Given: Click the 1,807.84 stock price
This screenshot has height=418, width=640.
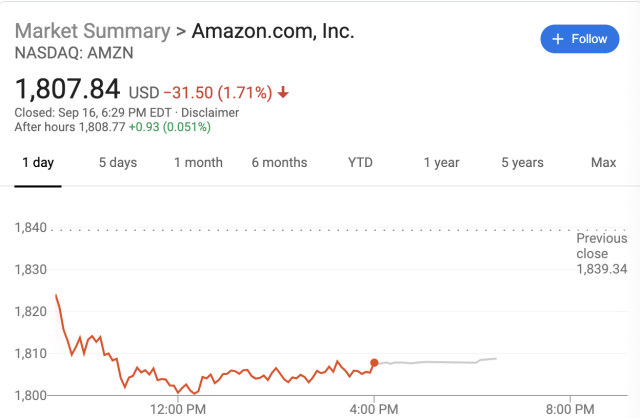Looking at the screenshot, I should [x=68, y=91].
